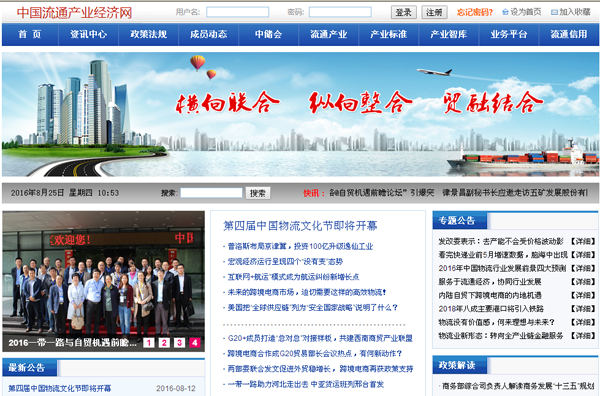The image size is (600, 396).
Task: Select slide number 3 in photo carousel
Action: click(179, 342)
